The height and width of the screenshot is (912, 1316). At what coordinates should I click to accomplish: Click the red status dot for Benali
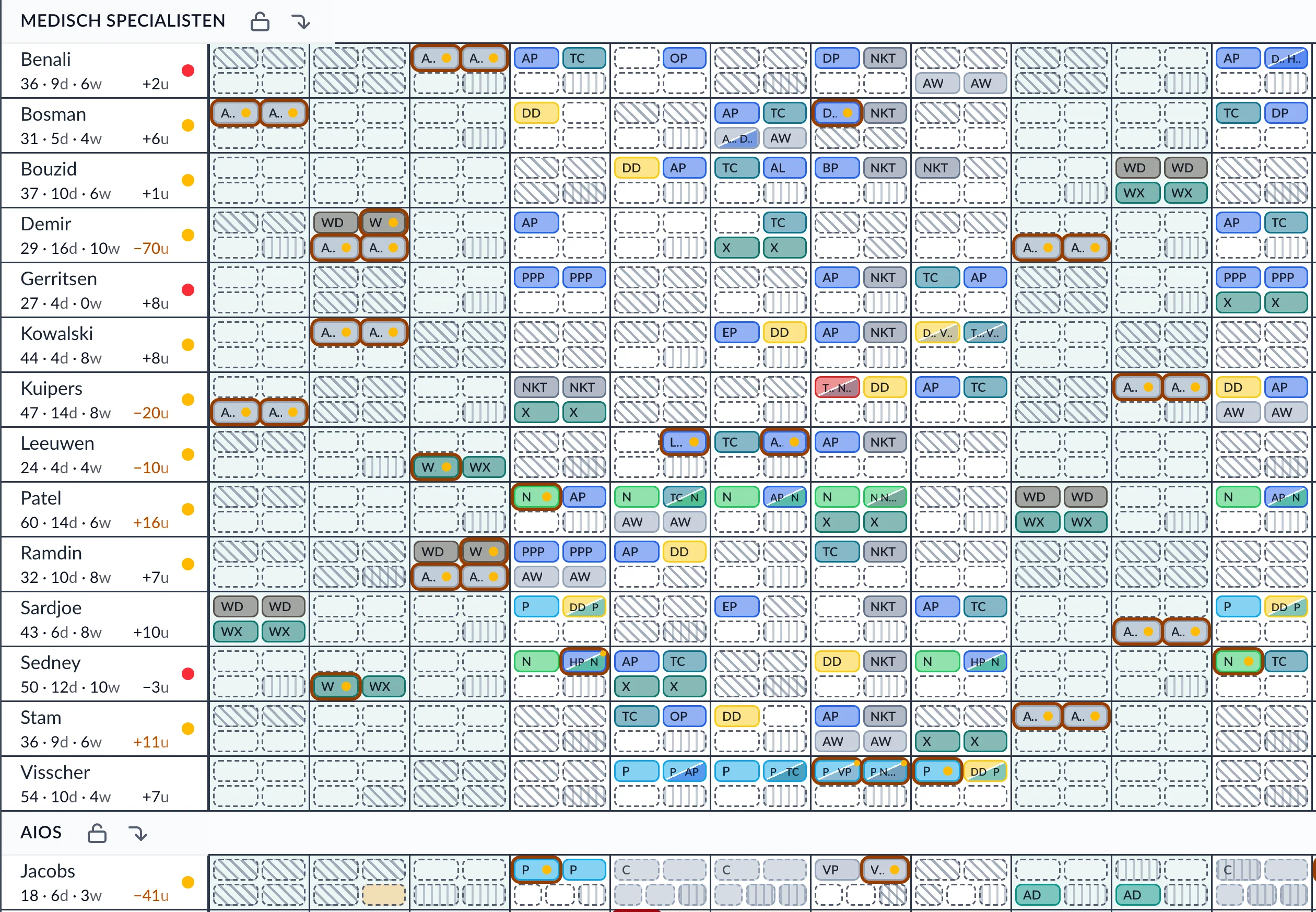[188, 71]
